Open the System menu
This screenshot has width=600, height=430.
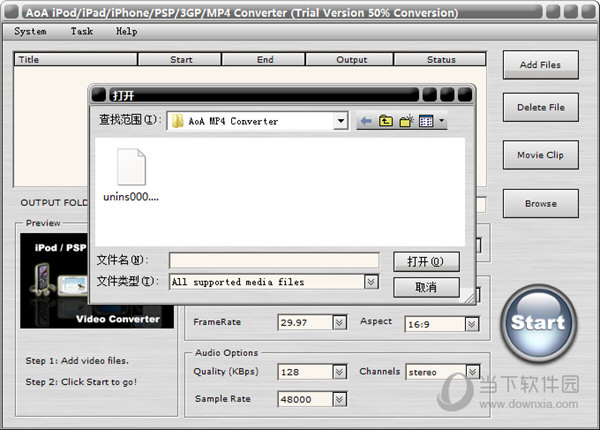click(x=30, y=31)
